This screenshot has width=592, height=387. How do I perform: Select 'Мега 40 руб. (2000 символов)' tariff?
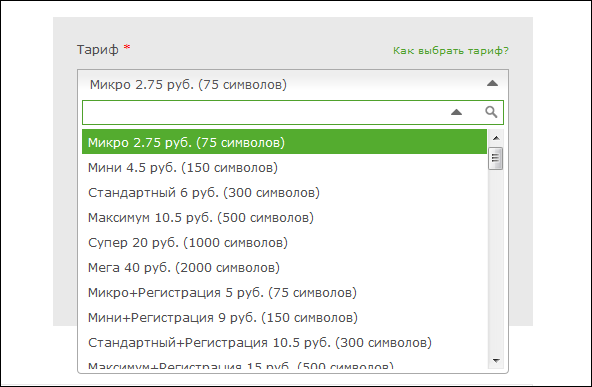(x=284, y=267)
